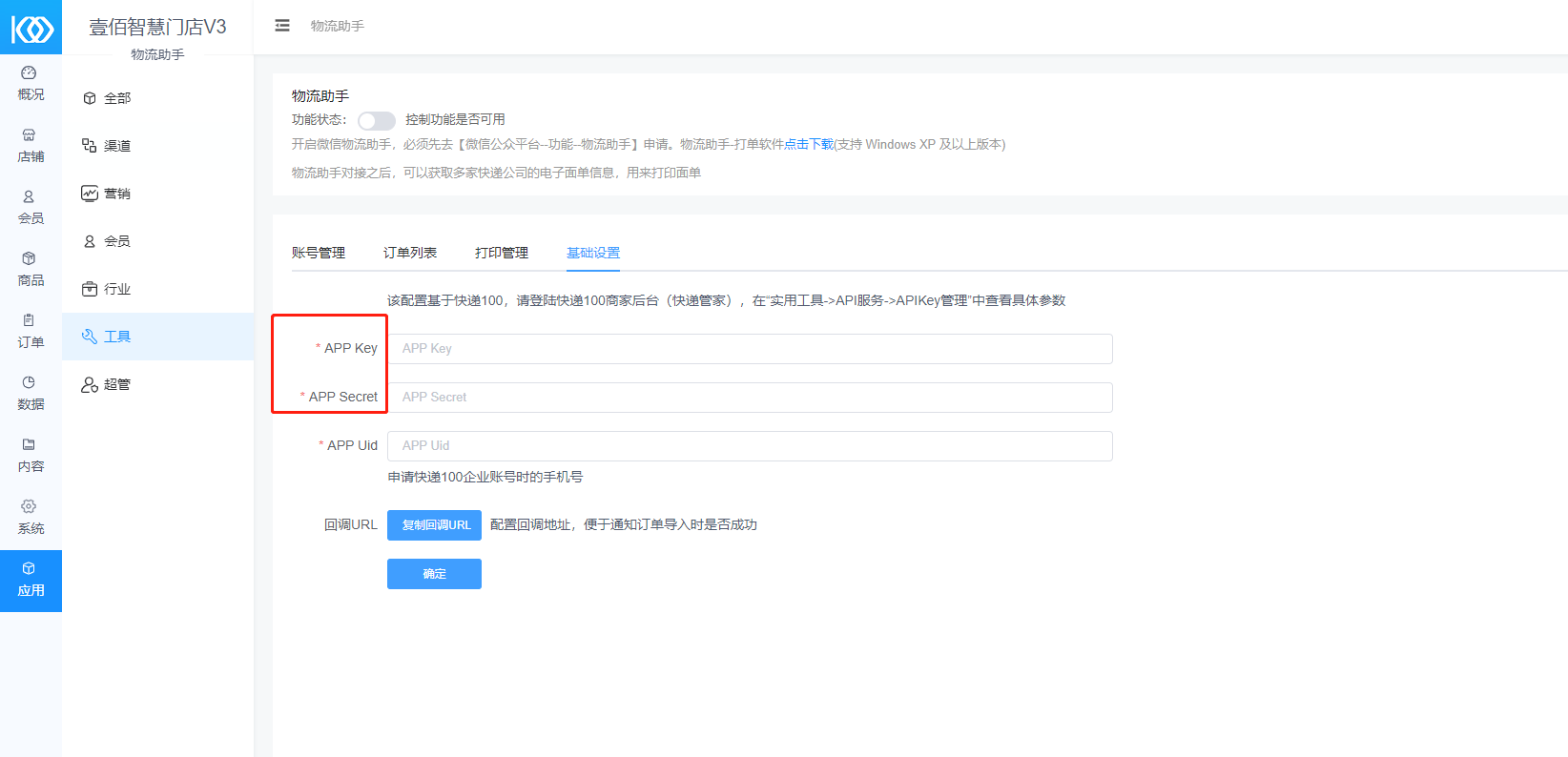Switch to the 订单列表 tab
Image resolution: width=1568 pixels, height=757 pixels.
410,253
